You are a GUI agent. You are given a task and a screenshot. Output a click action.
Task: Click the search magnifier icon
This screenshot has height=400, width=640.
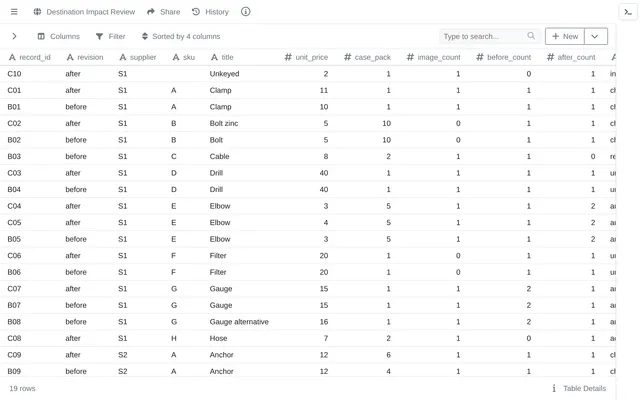click(531, 36)
